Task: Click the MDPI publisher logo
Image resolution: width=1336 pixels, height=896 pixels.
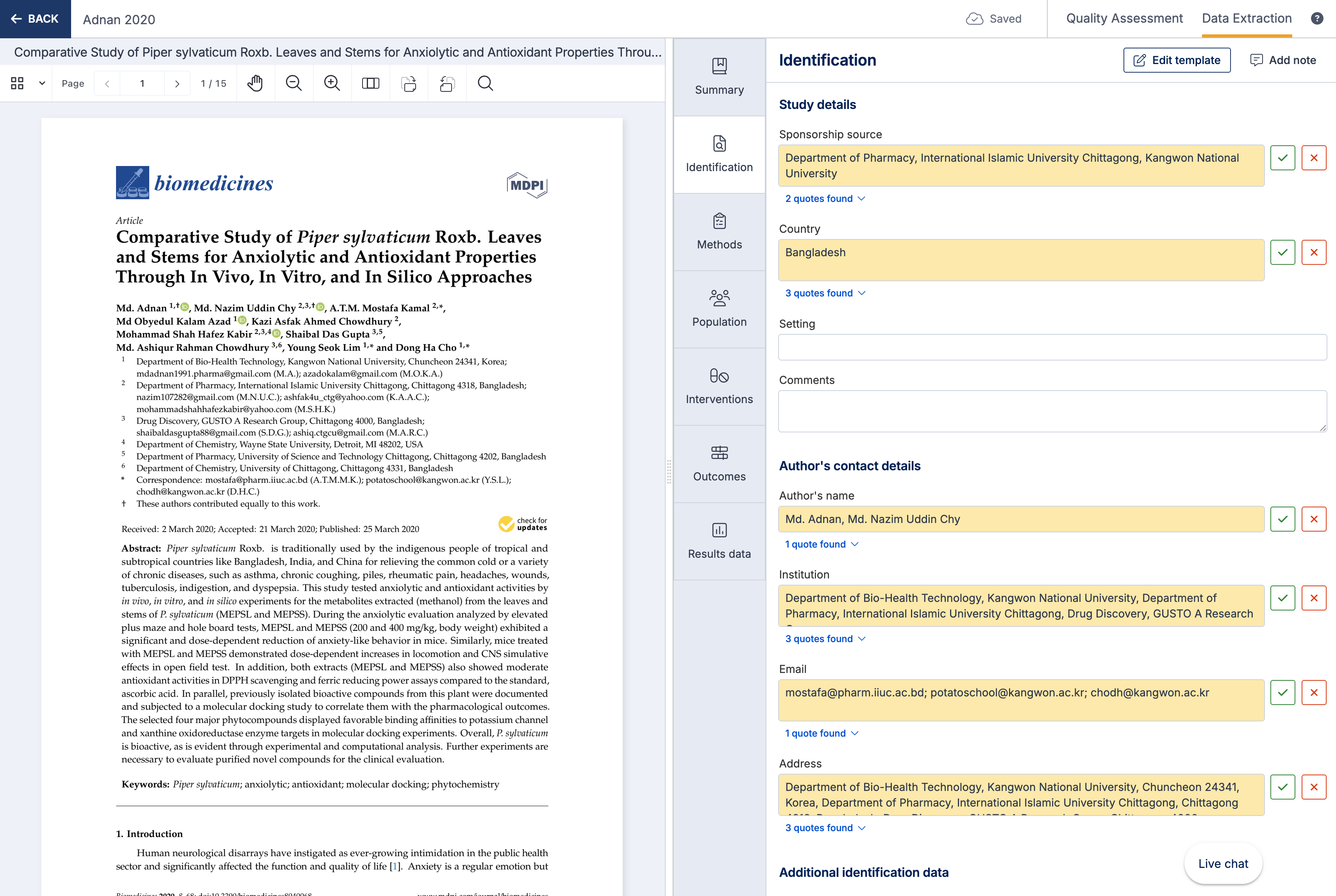Action: (526, 185)
